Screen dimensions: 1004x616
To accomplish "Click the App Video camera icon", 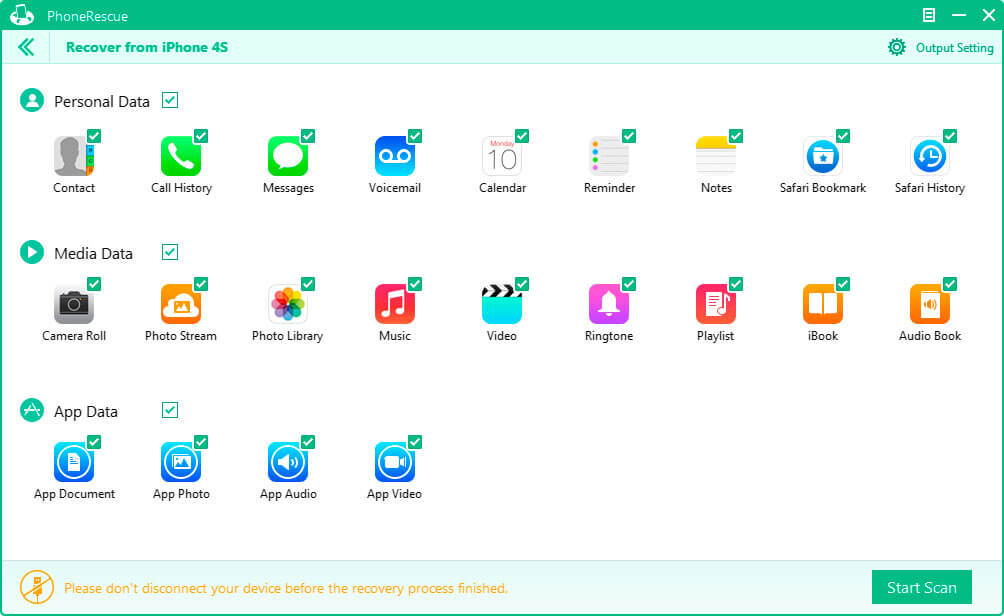I will (394, 462).
